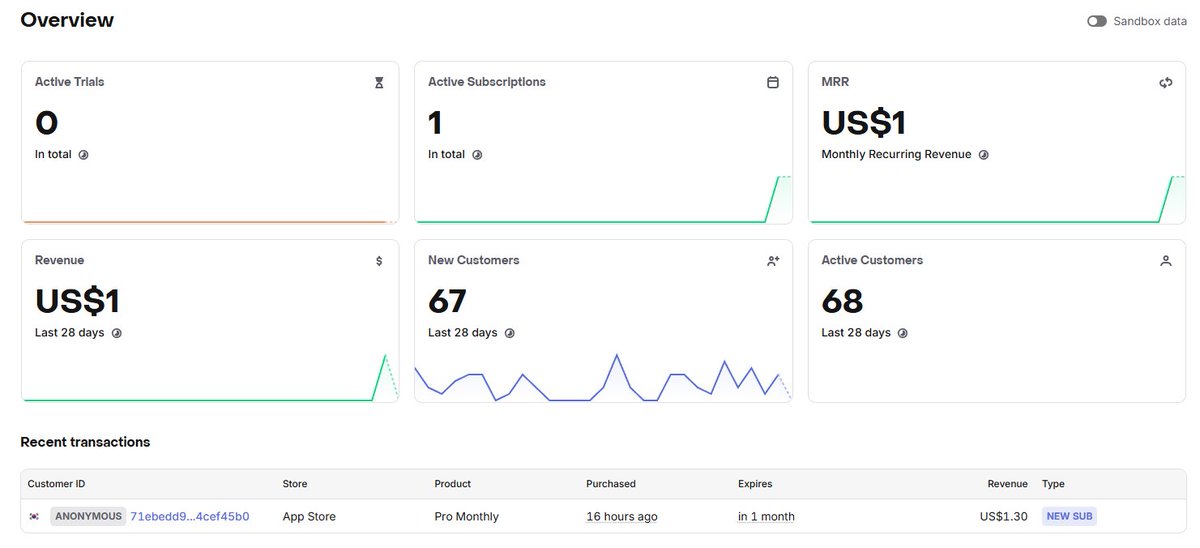This screenshot has height=548, width=1200.
Task: Click the Store column header
Action: [295, 484]
